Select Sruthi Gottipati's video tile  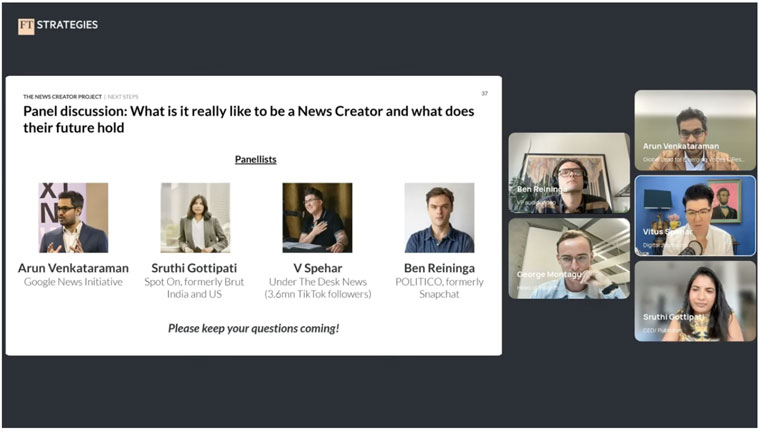[x=695, y=301]
